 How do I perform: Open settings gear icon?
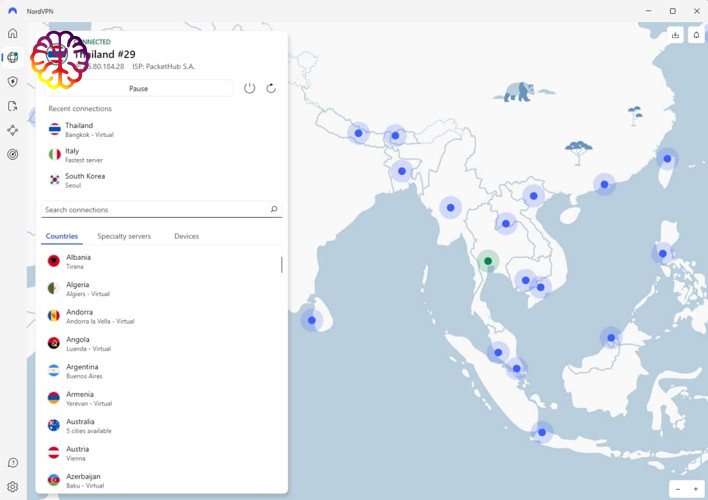[x=13, y=486]
